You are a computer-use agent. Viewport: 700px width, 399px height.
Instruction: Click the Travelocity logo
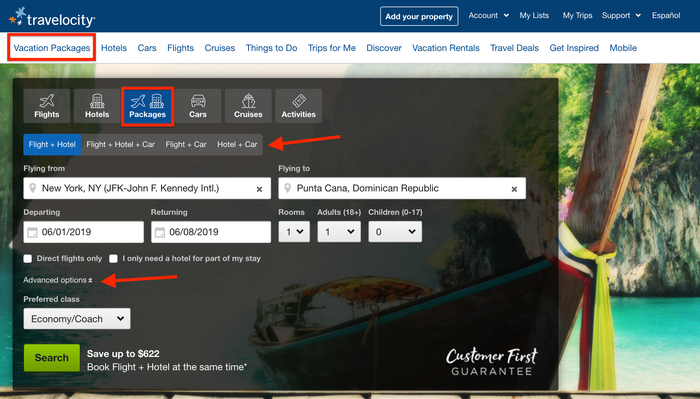pos(52,18)
